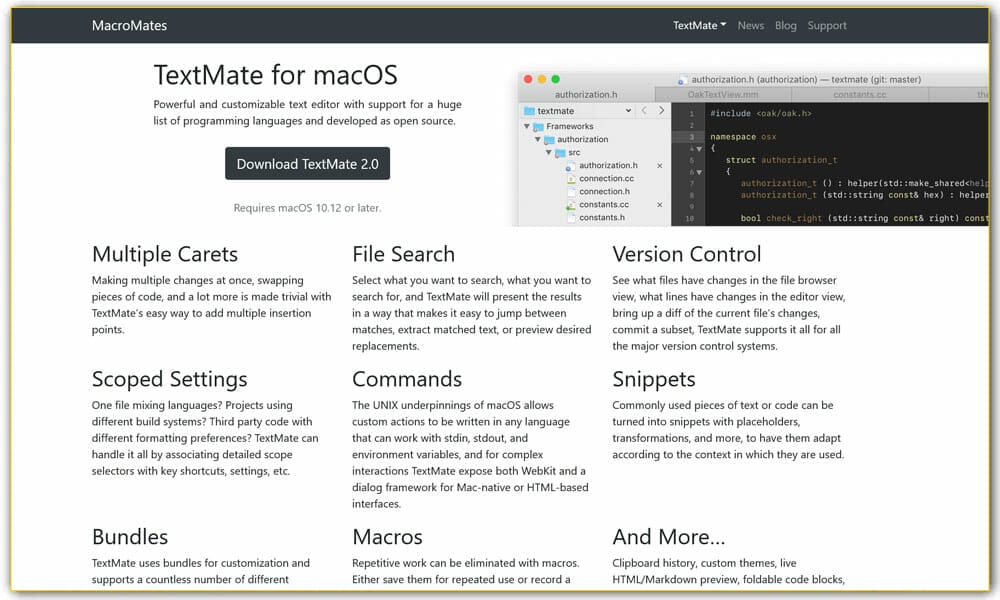This screenshot has width=1000, height=600.
Task: Click the constants.h file icon
Action: (x=572, y=218)
